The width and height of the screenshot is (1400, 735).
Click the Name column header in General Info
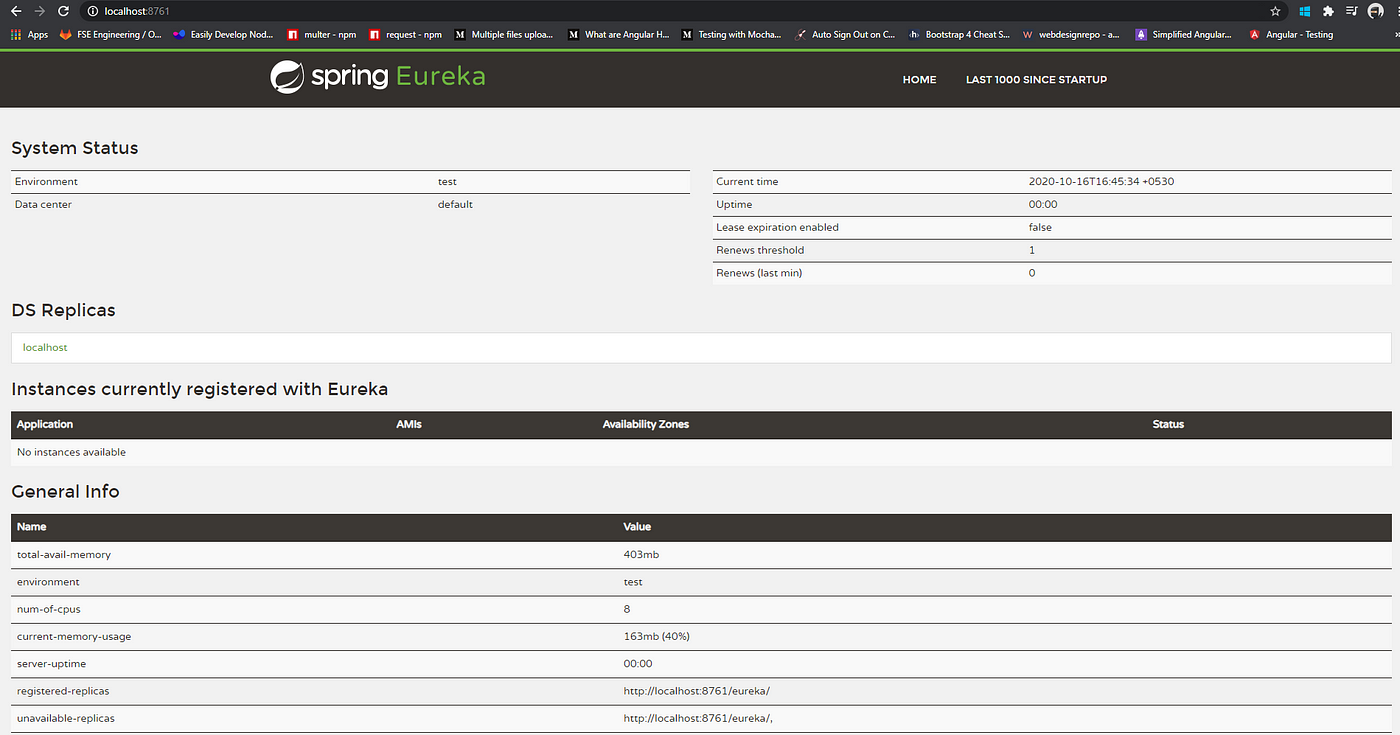coord(31,526)
